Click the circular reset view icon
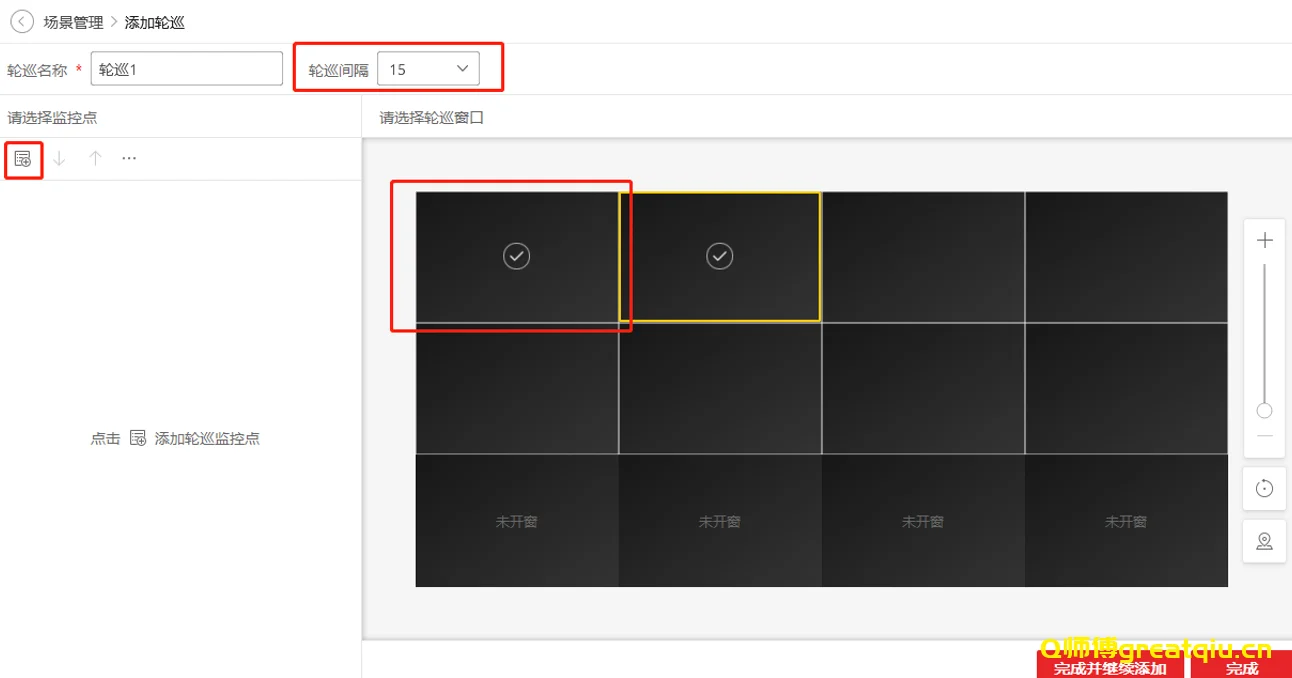The width and height of the screenshot is (1292, 678). click(x=1264, y=488)
